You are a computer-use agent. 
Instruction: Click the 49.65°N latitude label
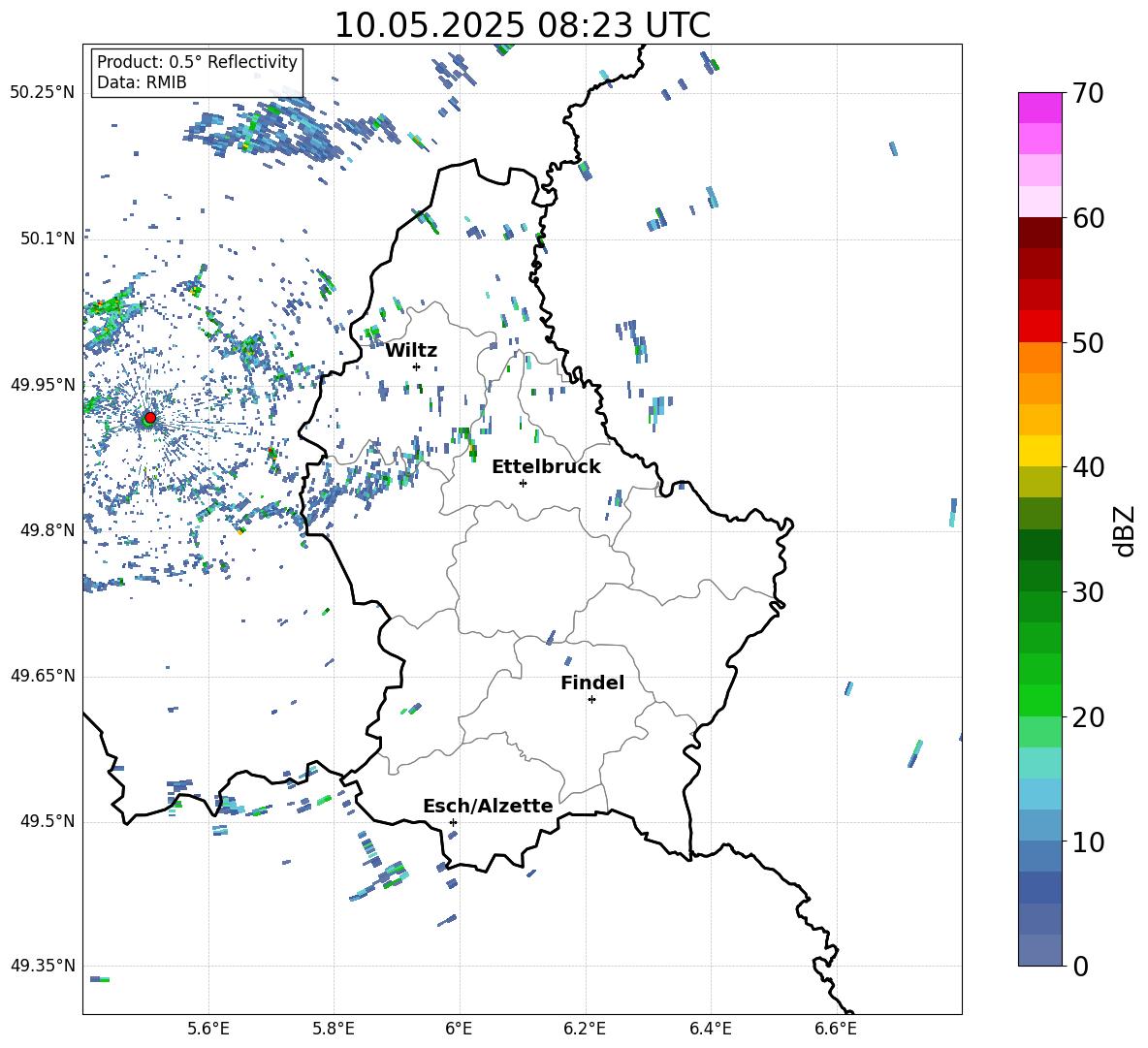coord(43,676)
